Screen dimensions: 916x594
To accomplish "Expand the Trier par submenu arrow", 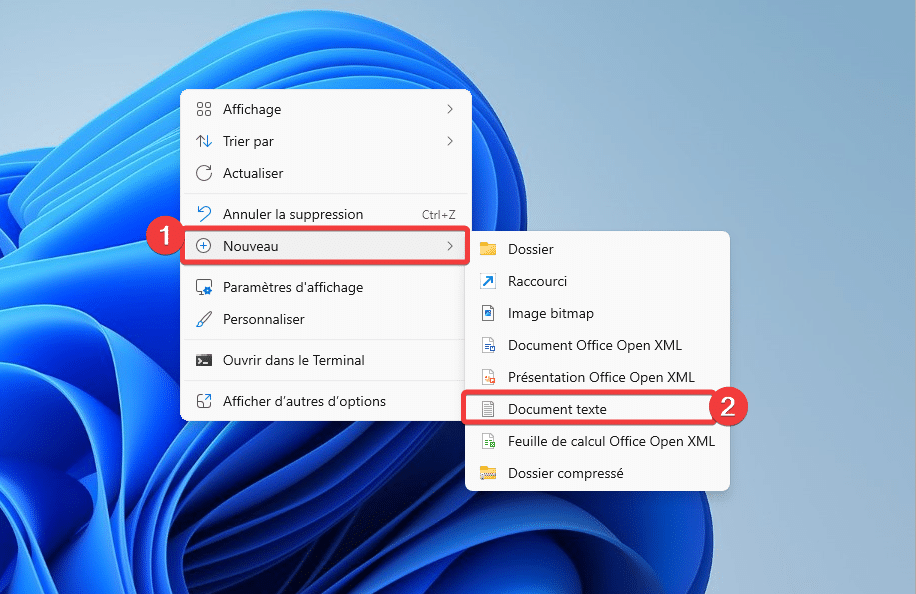I will click(450, 141).
